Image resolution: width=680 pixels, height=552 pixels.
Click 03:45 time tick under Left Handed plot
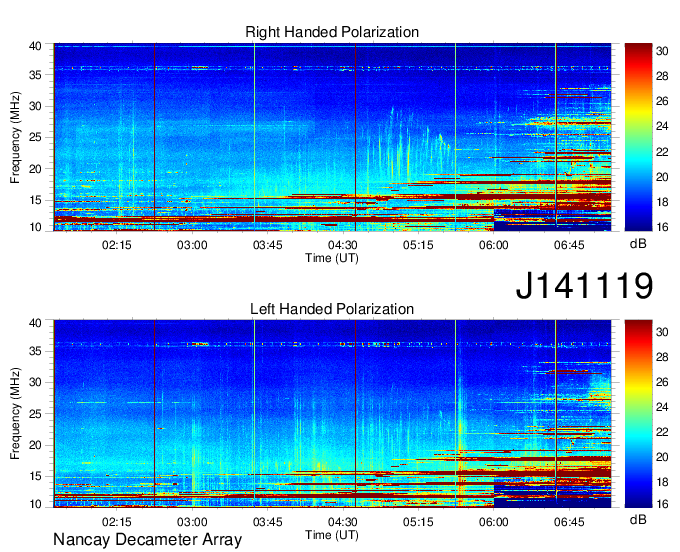coord(268,522)
